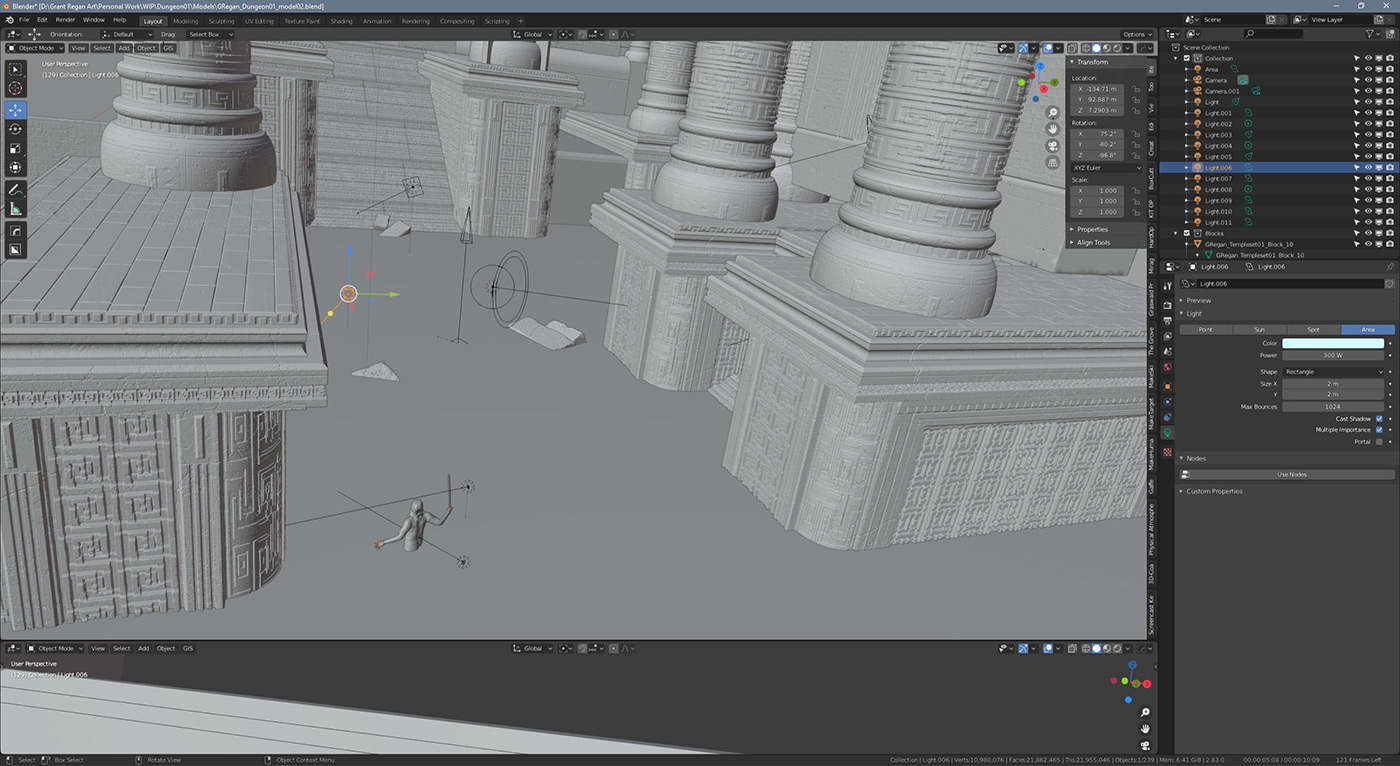The image size is (1400, 766).
Task: Select the Rotate tool in the viewport toolbar
Action: 15,129
